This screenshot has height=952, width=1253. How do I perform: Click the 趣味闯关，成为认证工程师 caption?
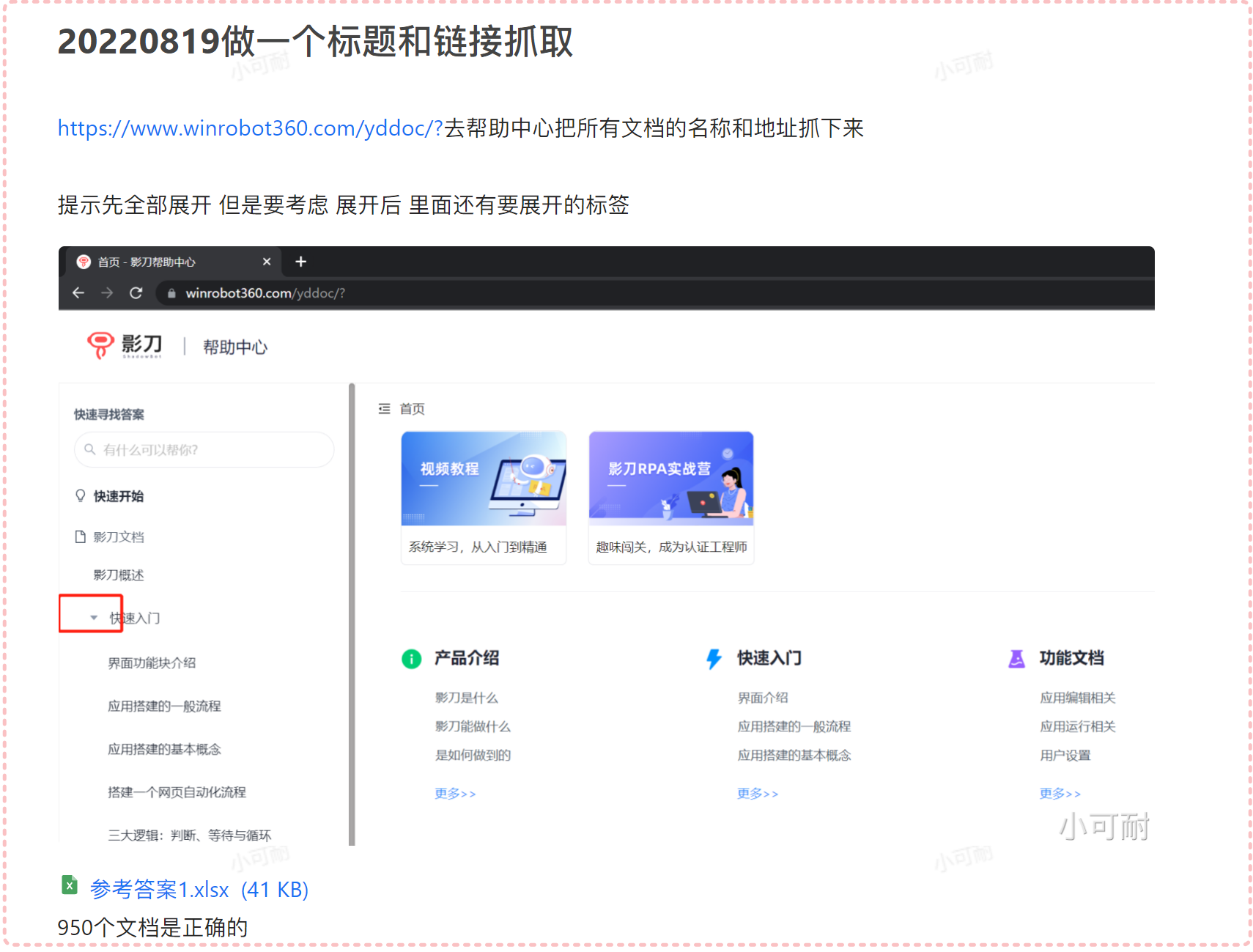coord(671,547)
